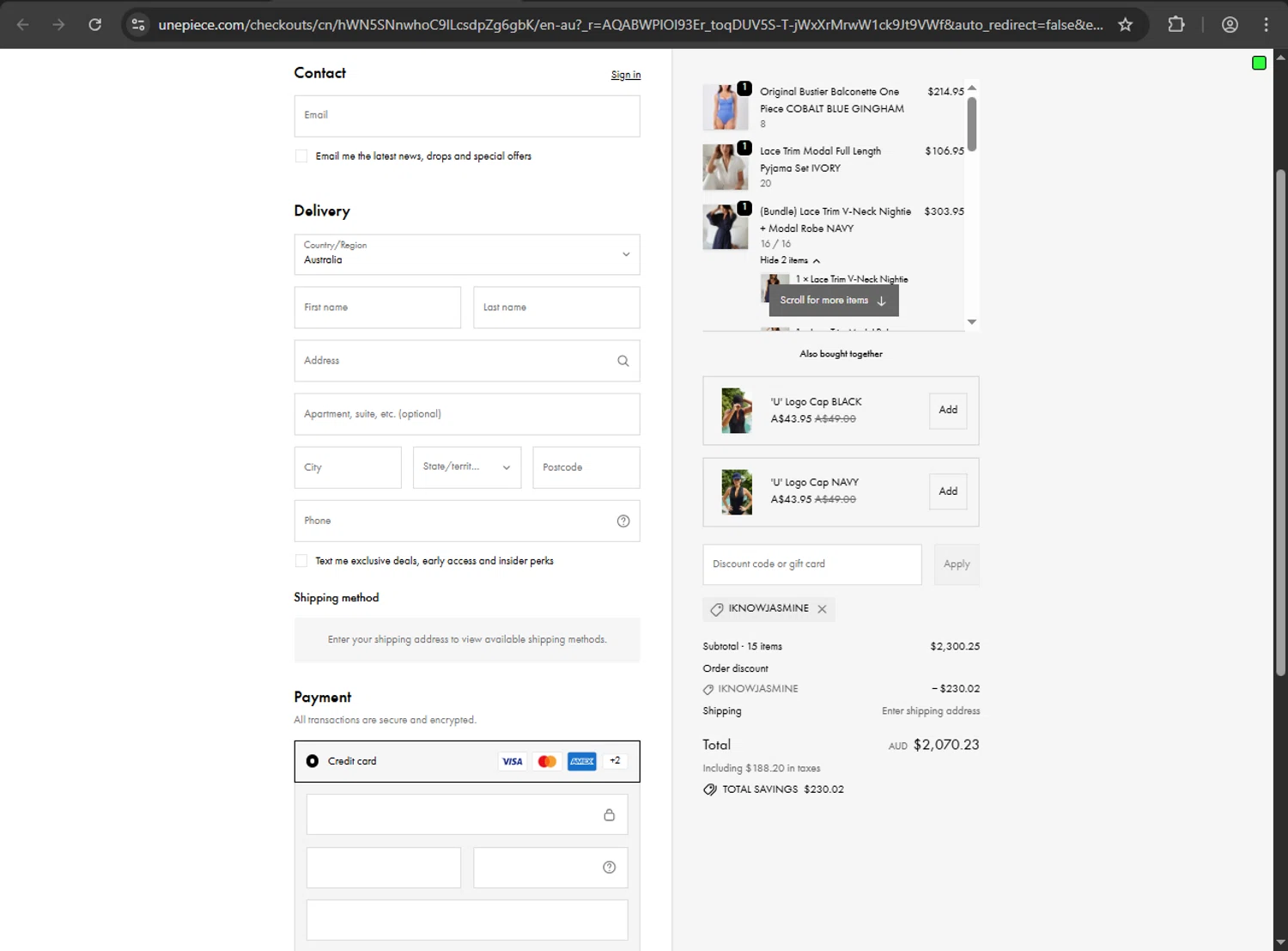Remove IKNOWJASMINE discount code with X
The width and height of the screenshot is (1288, 951).
coord(822,609)
